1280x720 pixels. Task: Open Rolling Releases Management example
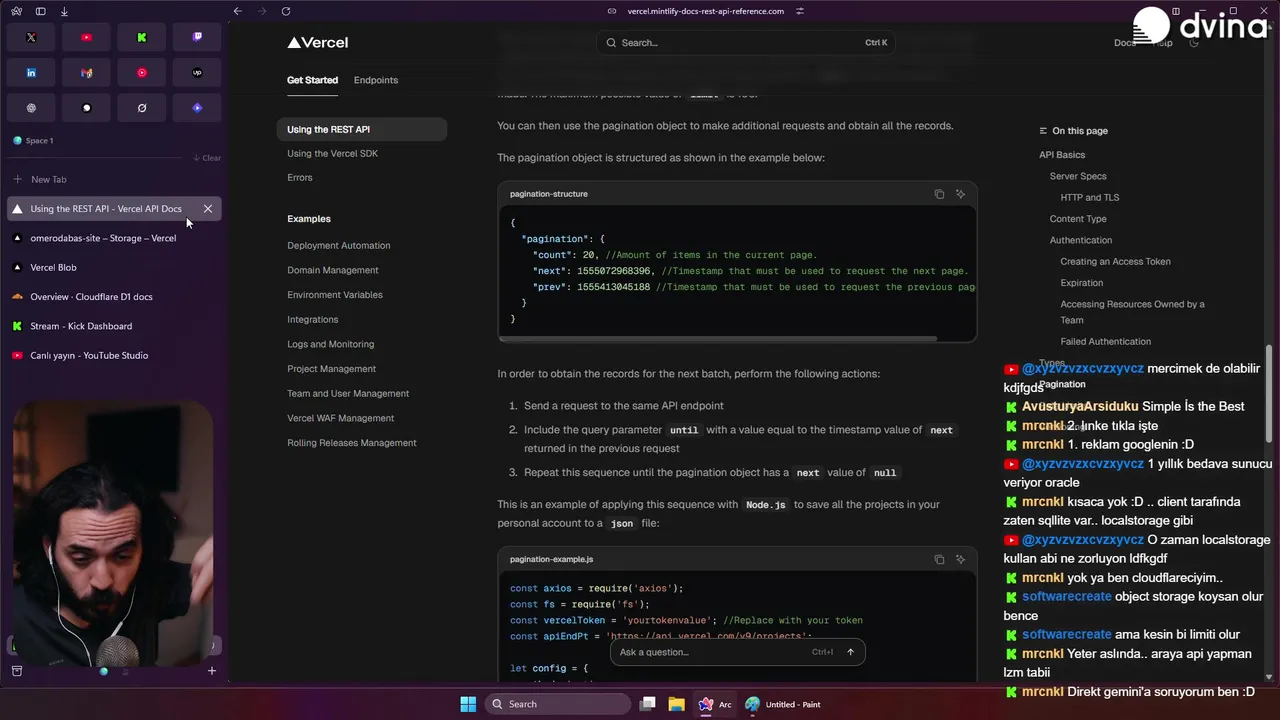point(352,443)
